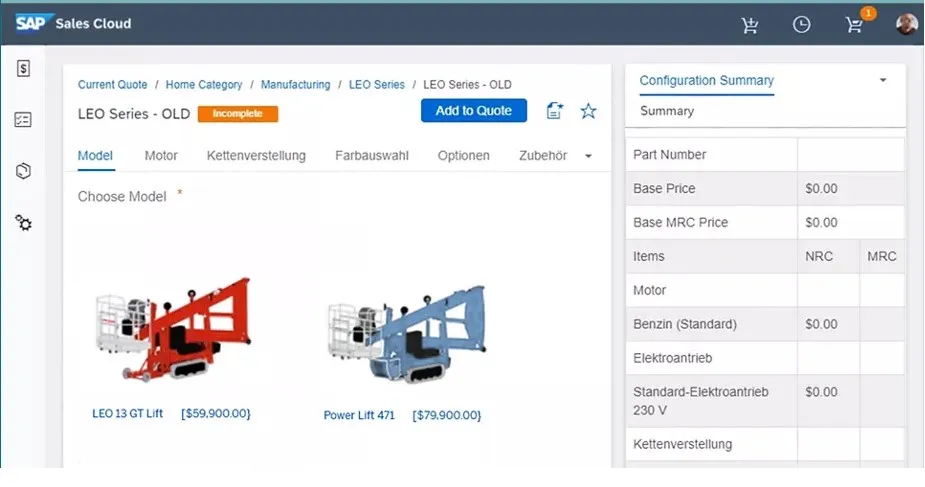The image size is (925, 487).
Task: Expand the tab overflow arrow after Zubehör
Action: [x=588, y=156]
